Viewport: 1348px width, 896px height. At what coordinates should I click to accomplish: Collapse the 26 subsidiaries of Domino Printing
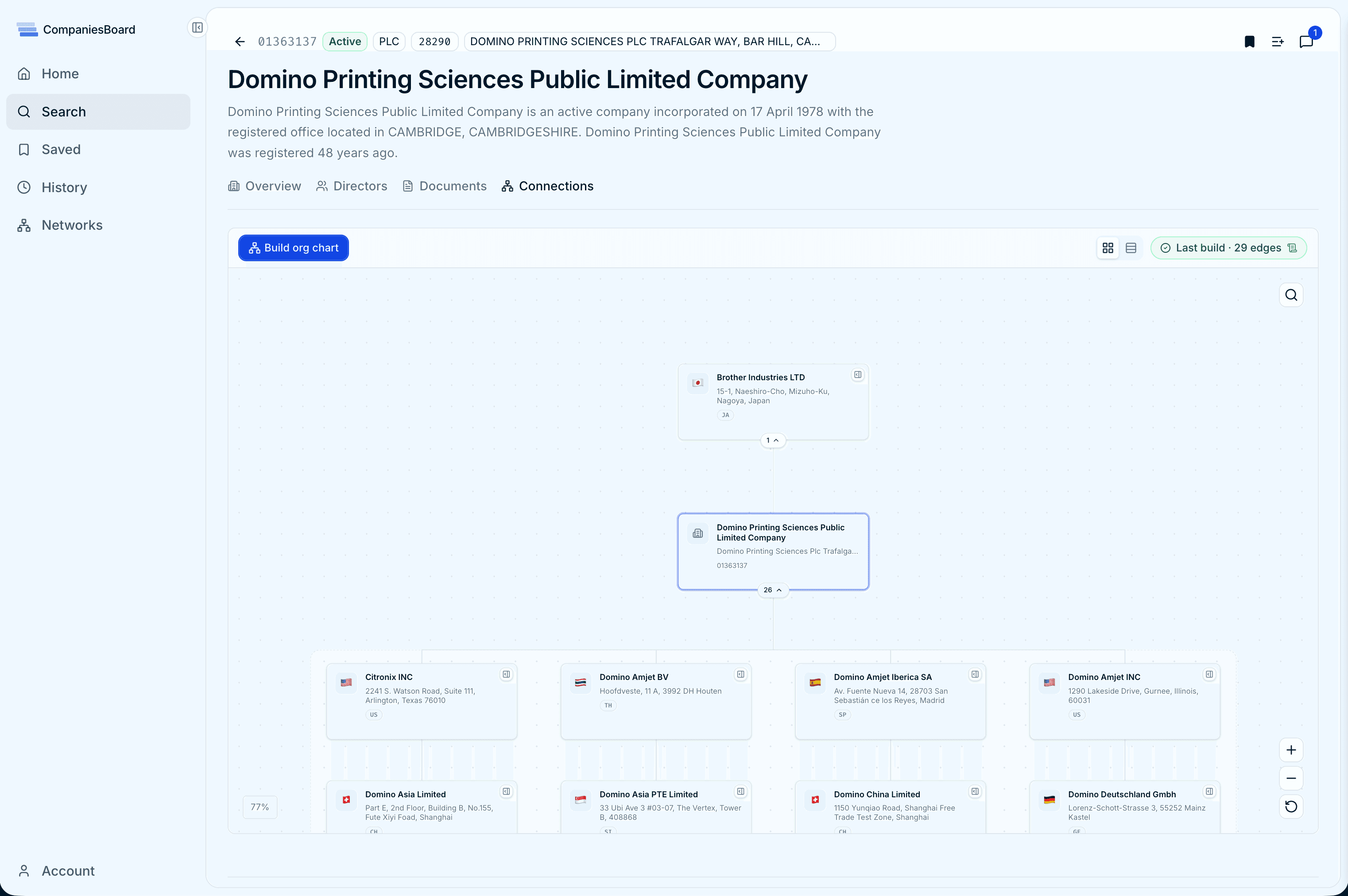pos(773,590)
